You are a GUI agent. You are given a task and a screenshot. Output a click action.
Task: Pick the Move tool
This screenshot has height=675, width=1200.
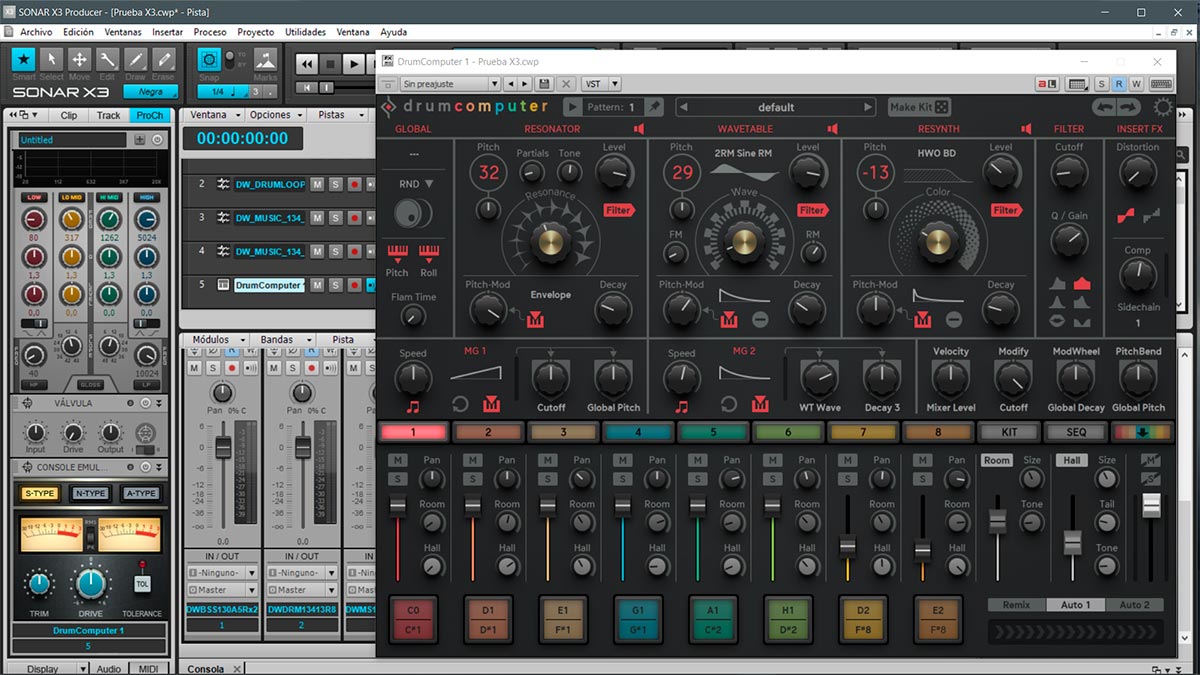pyautogui.click(x=79, y=59)
